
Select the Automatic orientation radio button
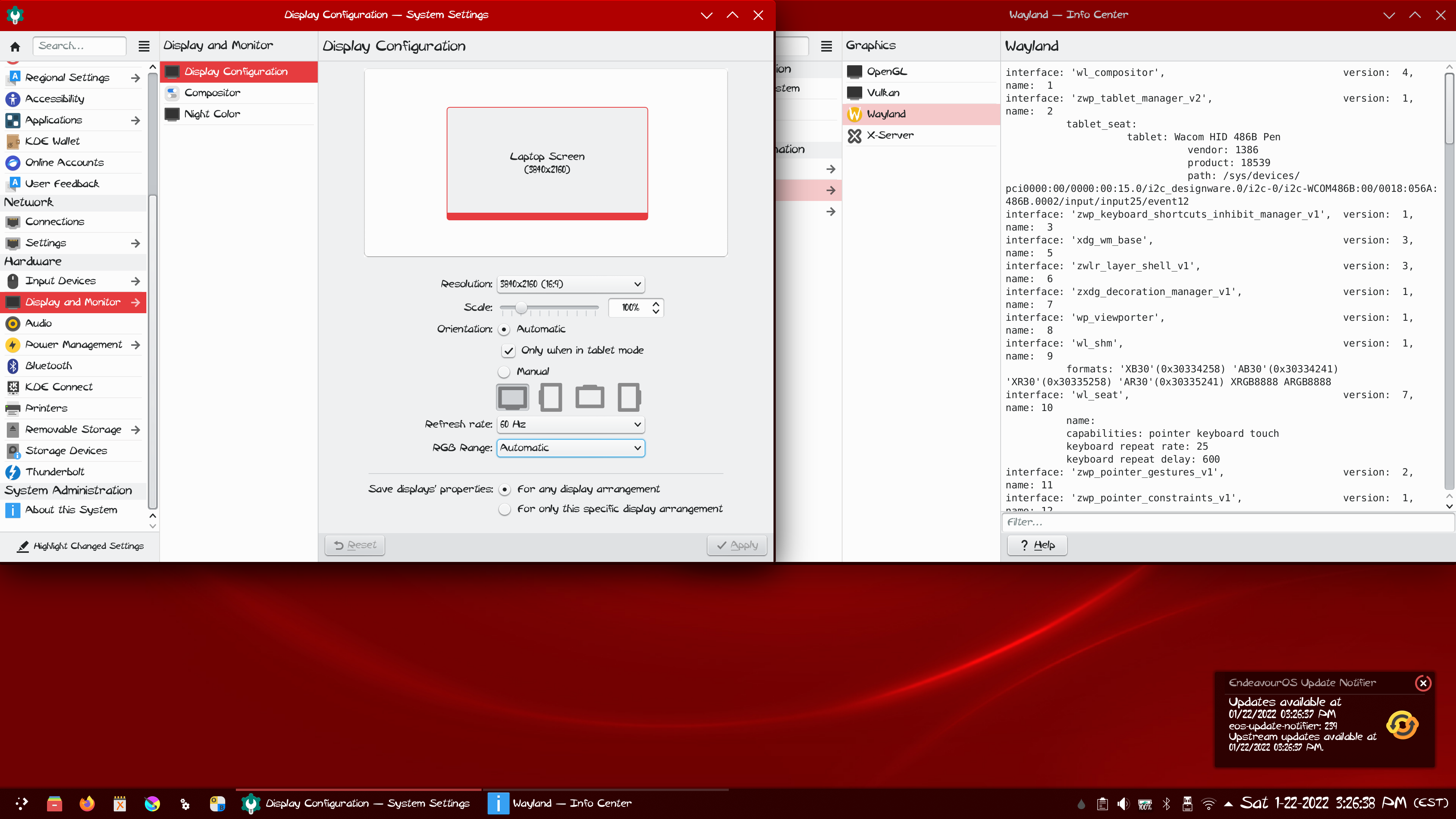point(504,329)
